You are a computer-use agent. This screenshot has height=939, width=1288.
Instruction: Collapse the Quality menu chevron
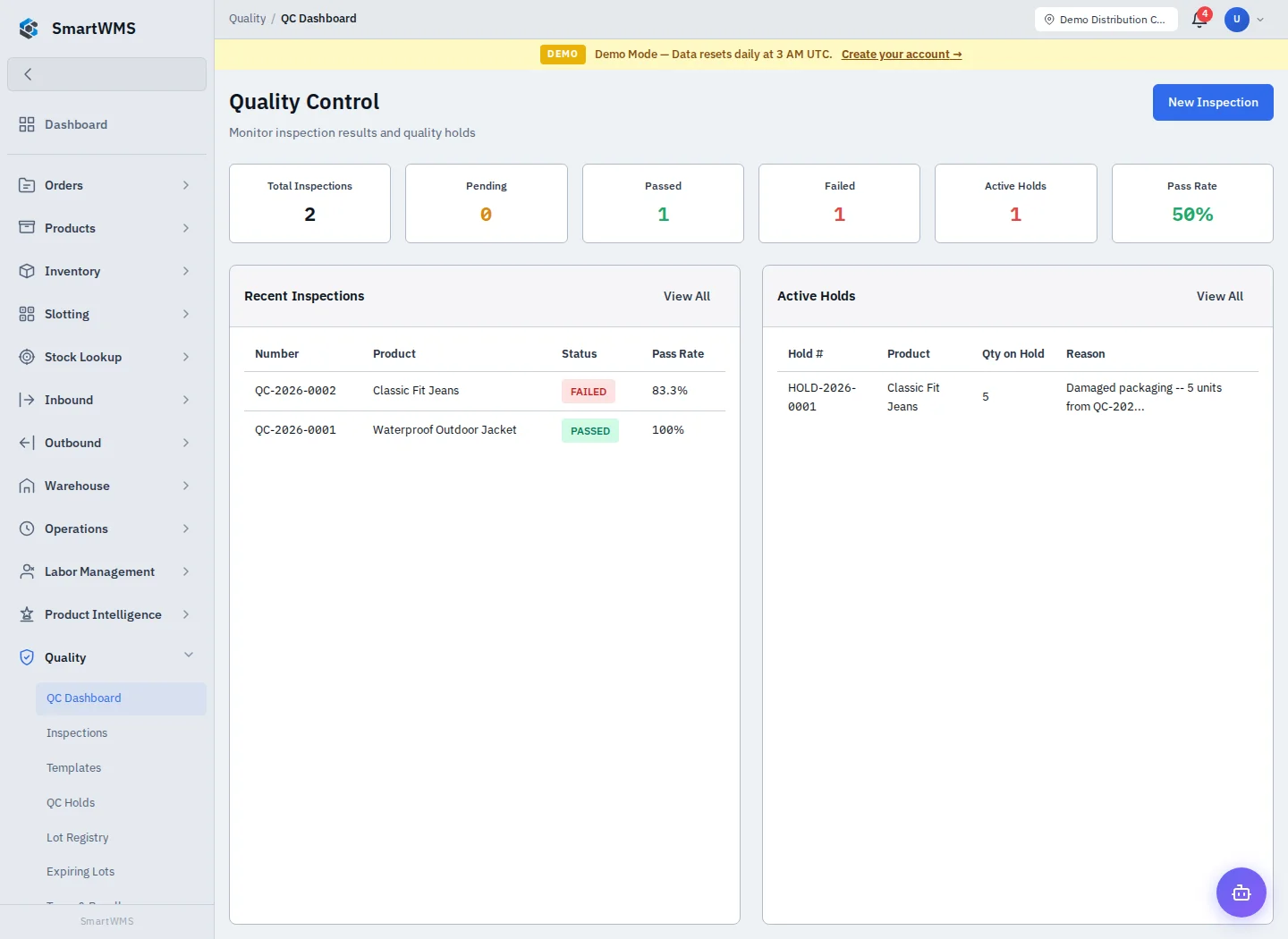coord(189,656)
